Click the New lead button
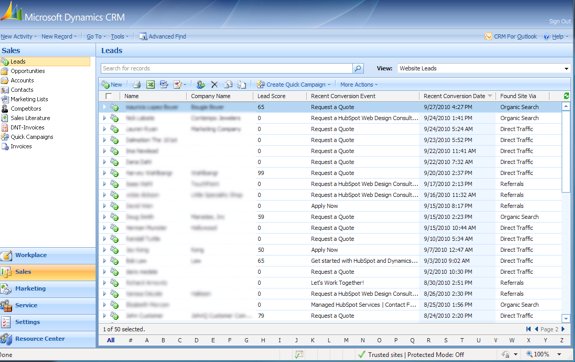This screenshot has height=362, width=575. tap(112, 85)
